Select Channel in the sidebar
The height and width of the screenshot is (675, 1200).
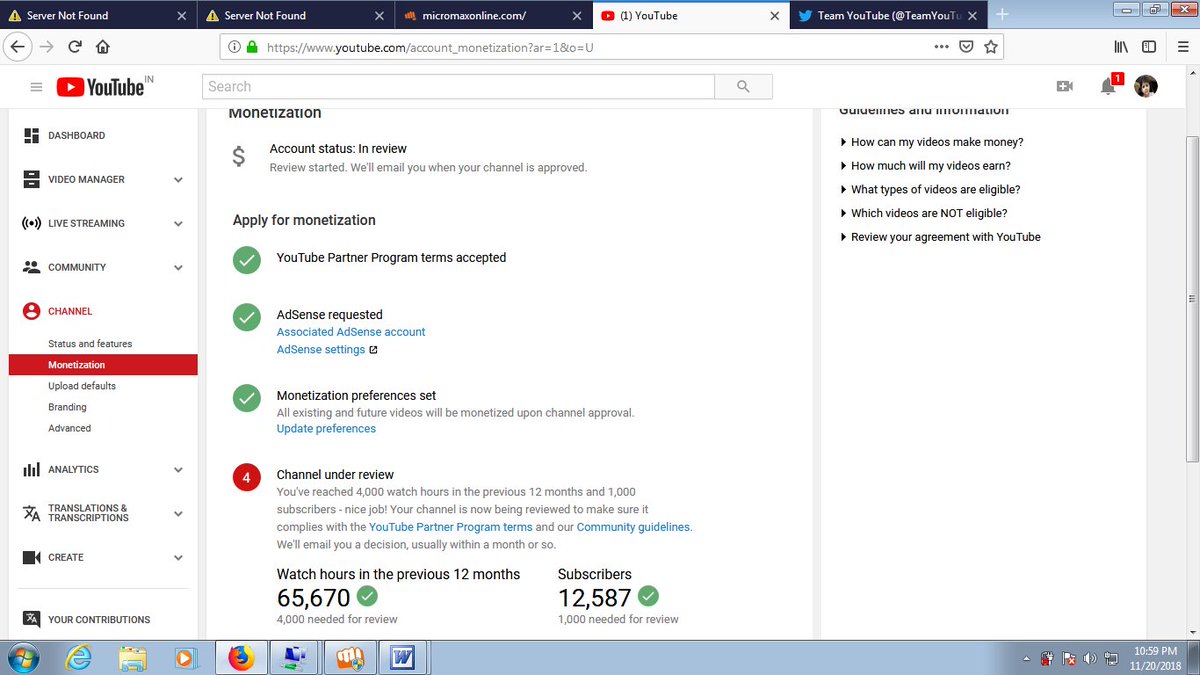pos(69,311)
